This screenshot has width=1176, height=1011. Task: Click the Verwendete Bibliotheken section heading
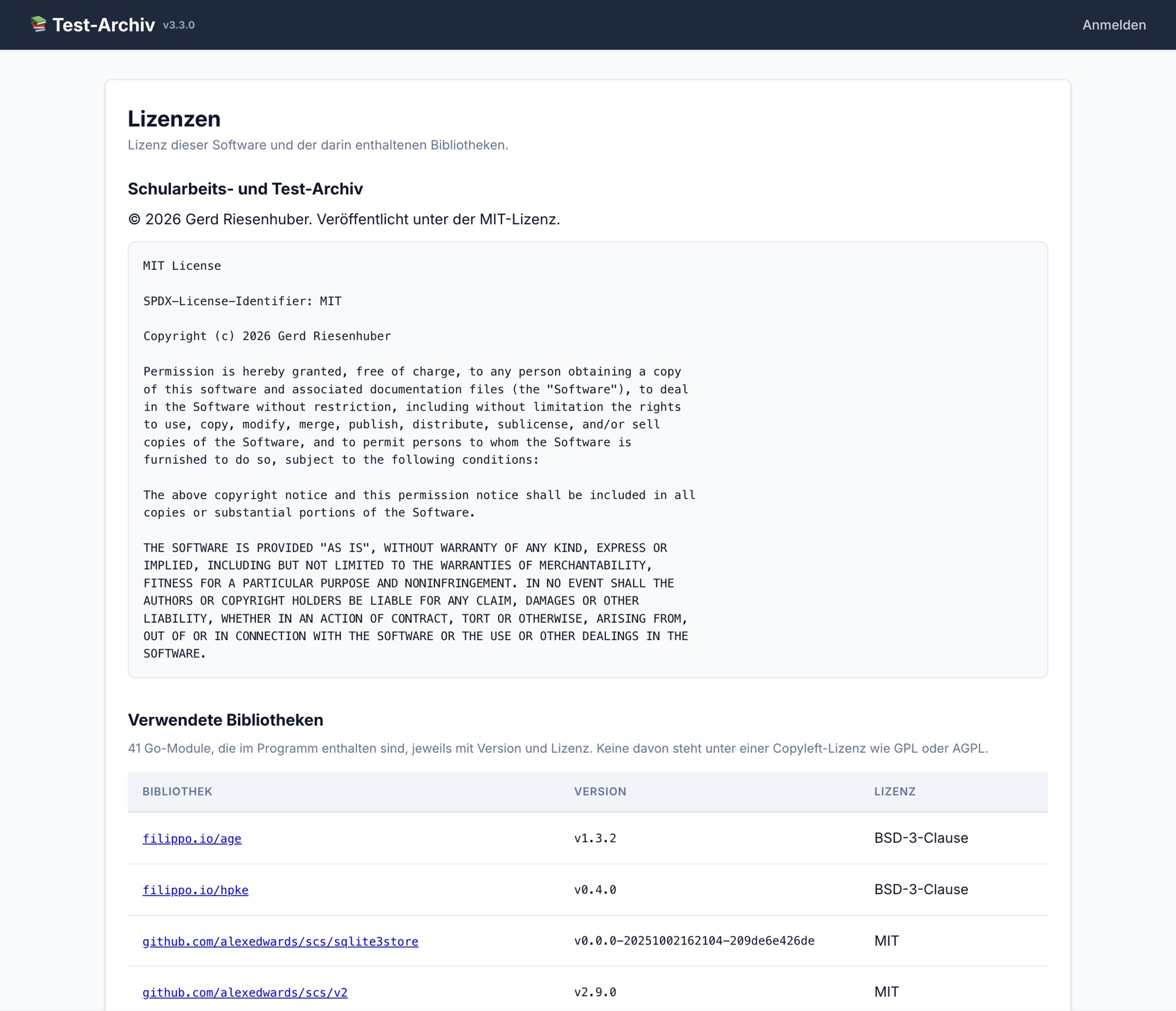pos(226,720)
